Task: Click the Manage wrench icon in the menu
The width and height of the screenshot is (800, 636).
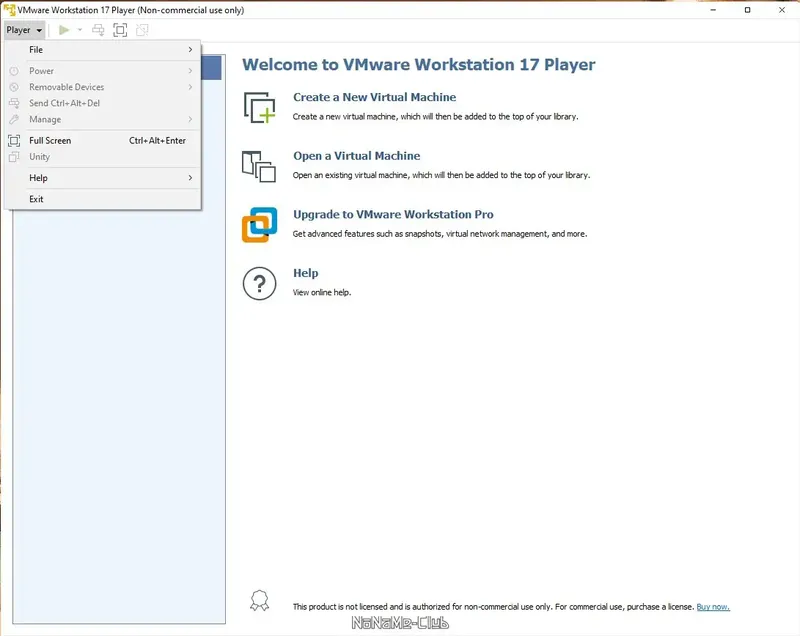Action: pyautogui.click(x=14, y=119)
